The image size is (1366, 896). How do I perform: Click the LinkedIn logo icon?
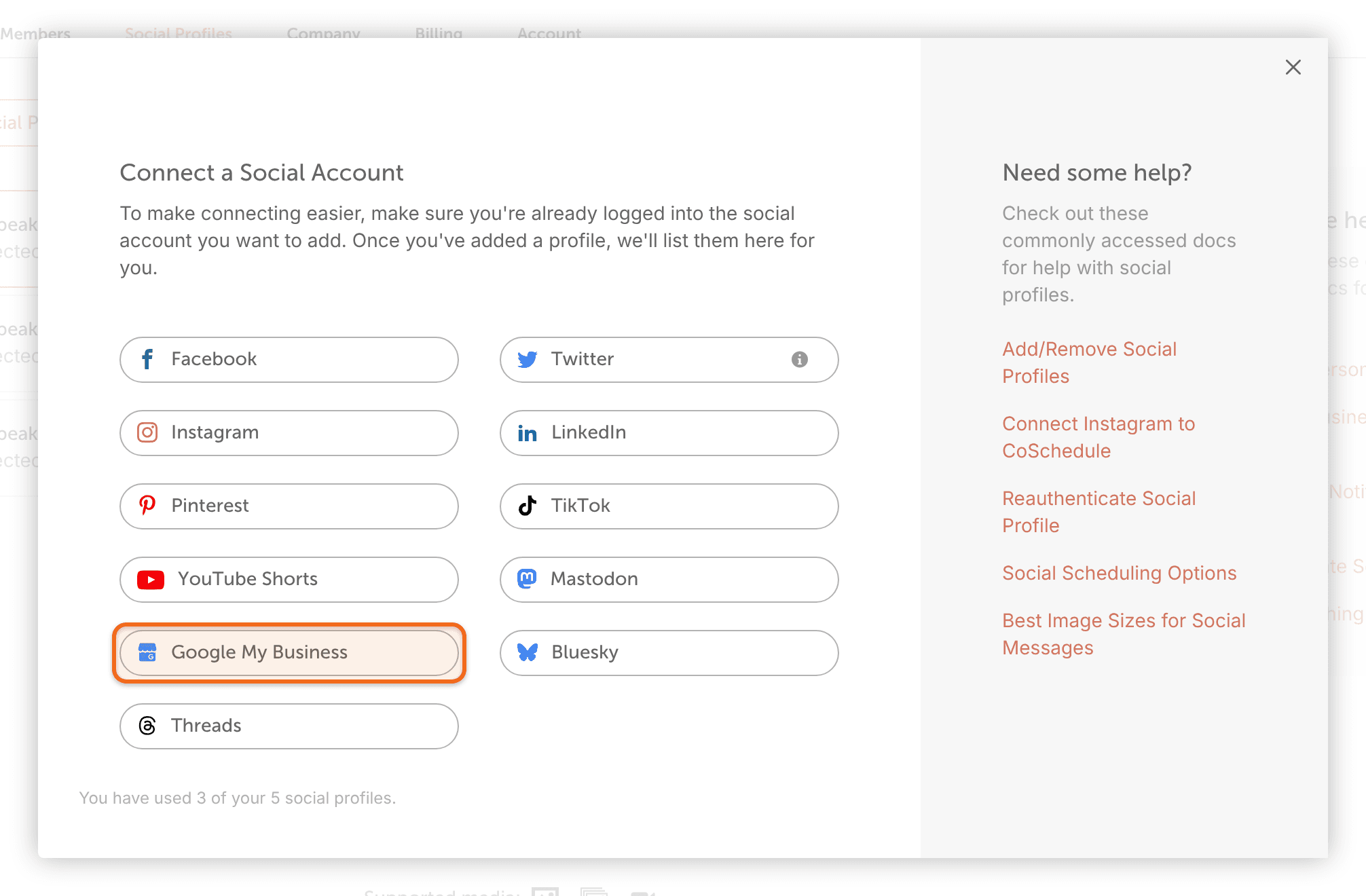527,433
